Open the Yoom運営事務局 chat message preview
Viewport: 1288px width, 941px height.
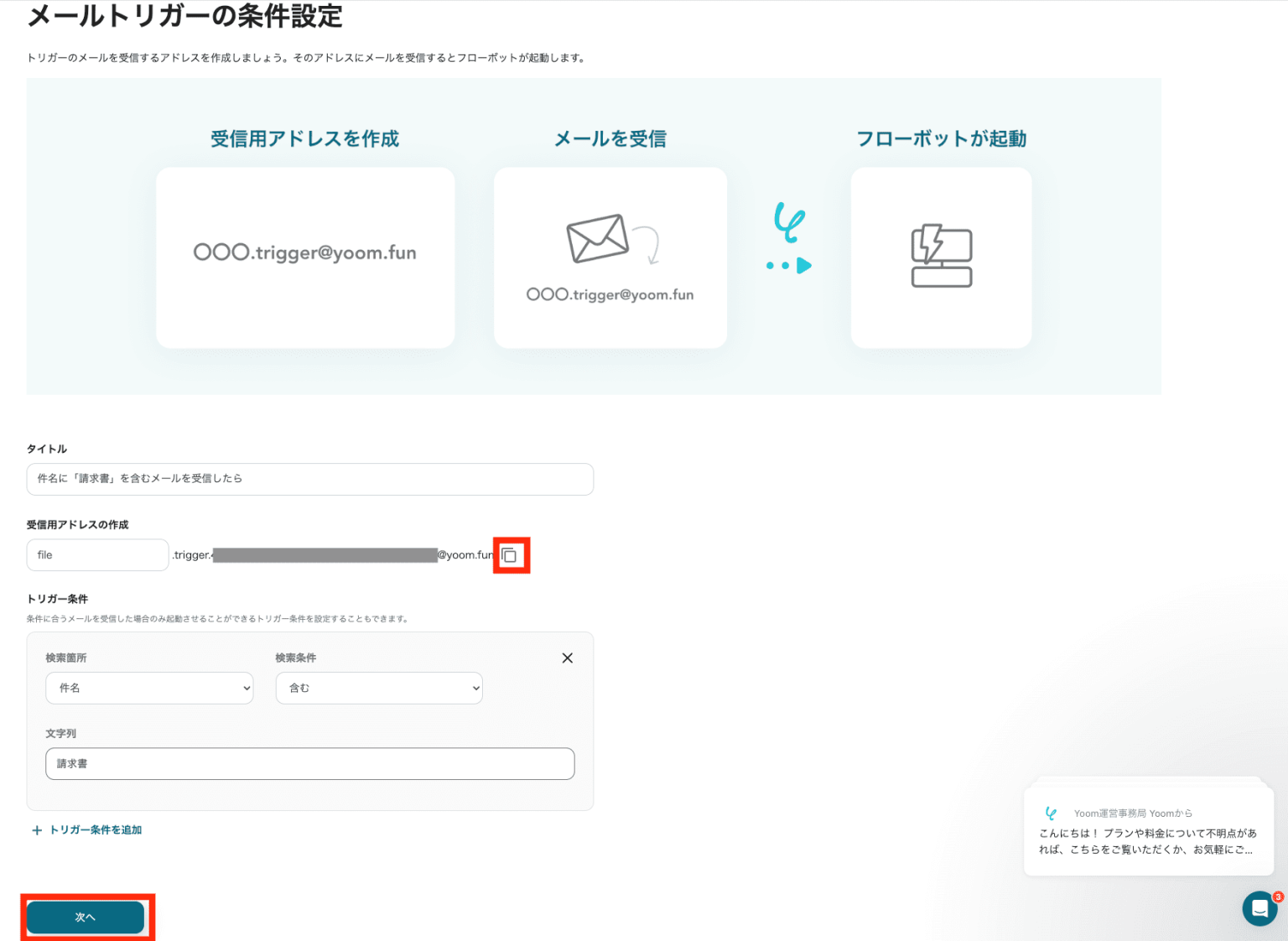(1148, 833)
